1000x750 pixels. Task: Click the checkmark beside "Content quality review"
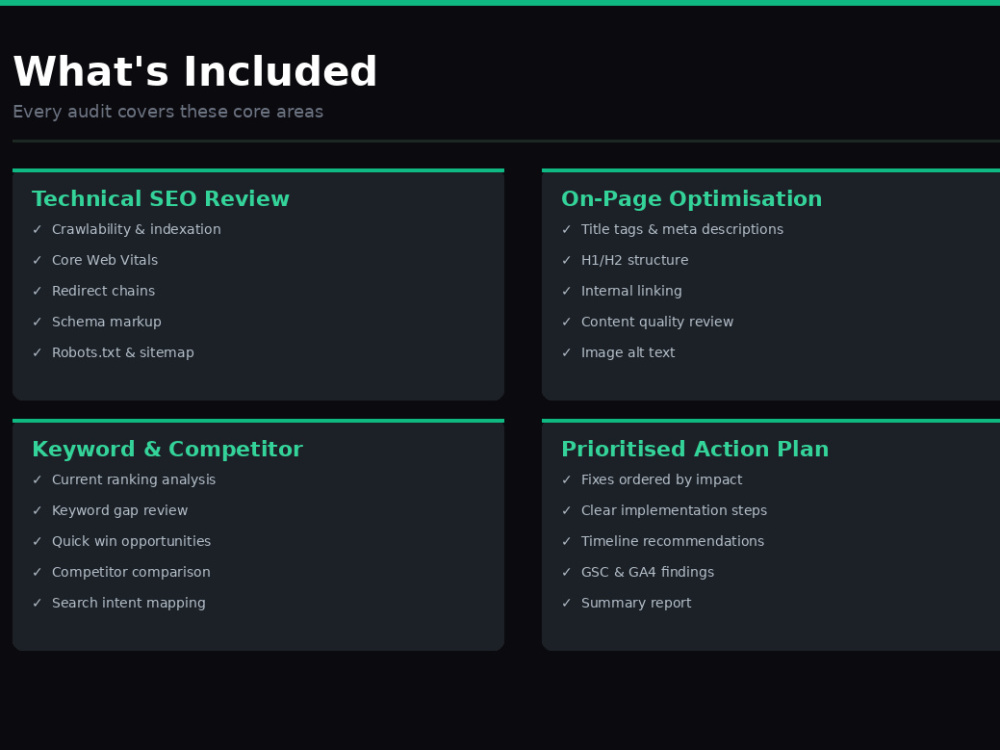566,321
